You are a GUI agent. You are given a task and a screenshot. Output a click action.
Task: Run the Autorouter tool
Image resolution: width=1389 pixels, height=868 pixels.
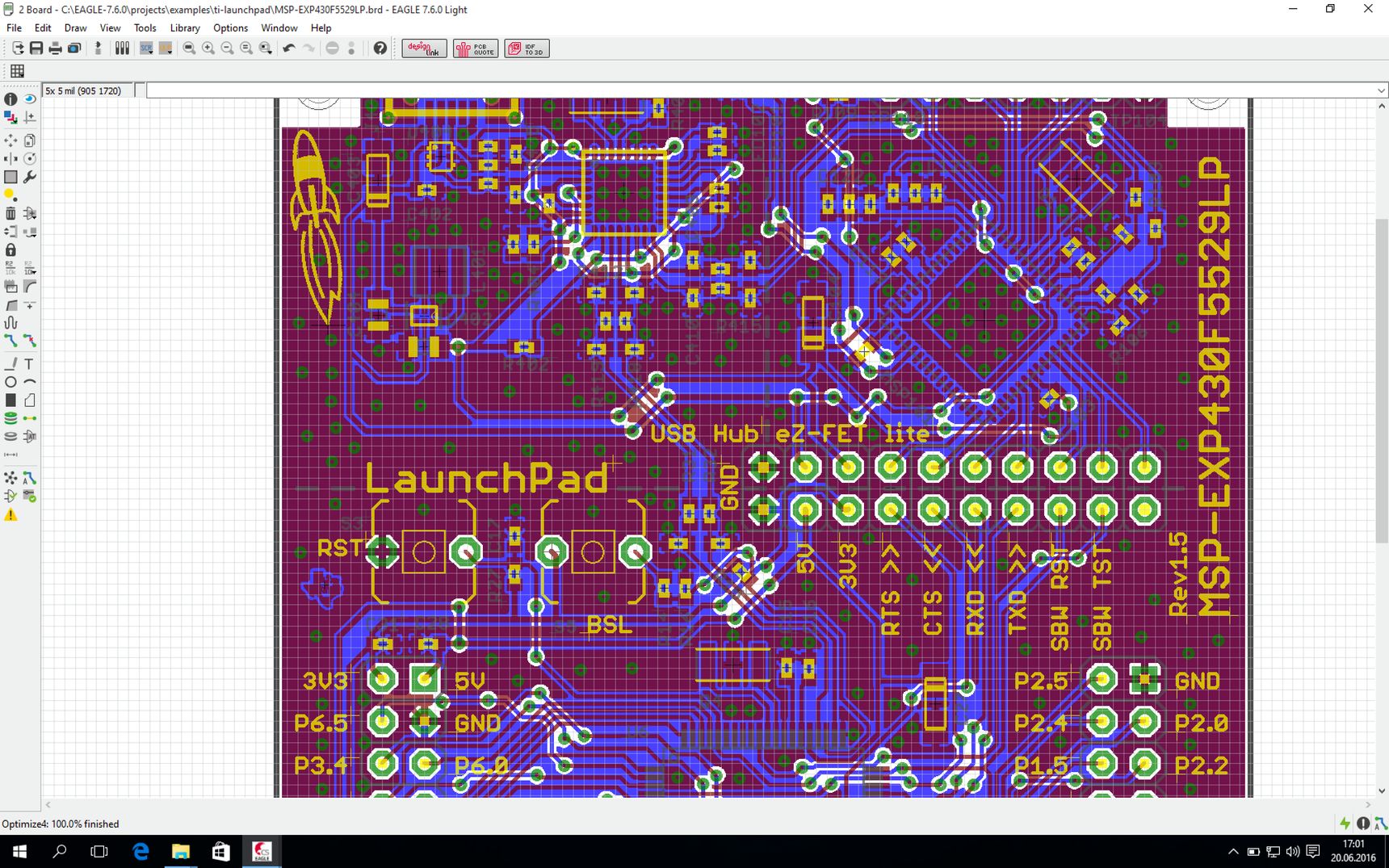30,478
